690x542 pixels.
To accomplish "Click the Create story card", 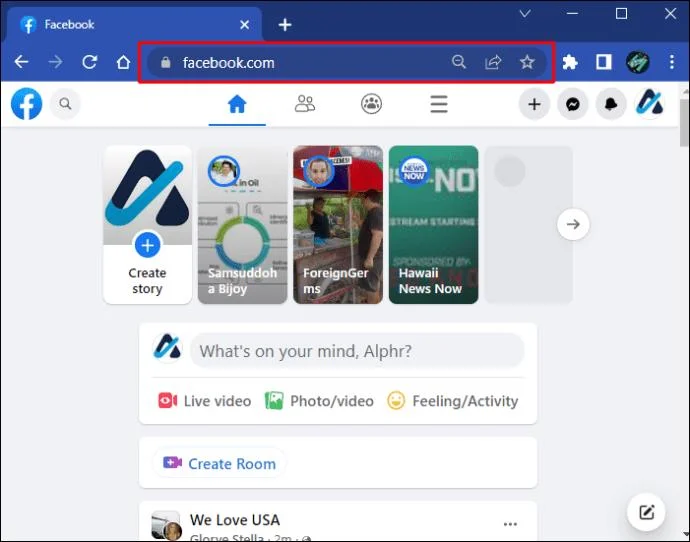I will click(x=147, y=225).
